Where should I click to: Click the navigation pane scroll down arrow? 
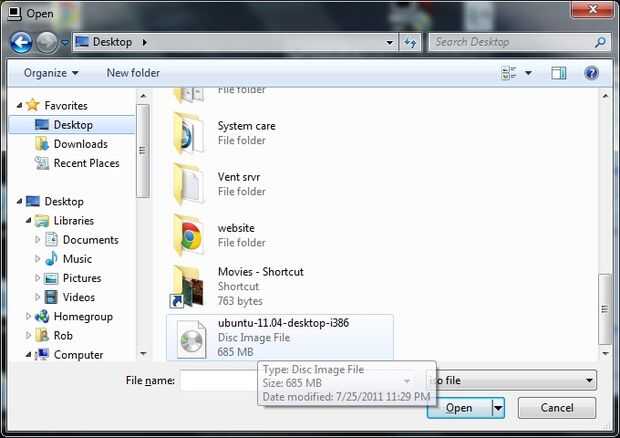point(143,353)
